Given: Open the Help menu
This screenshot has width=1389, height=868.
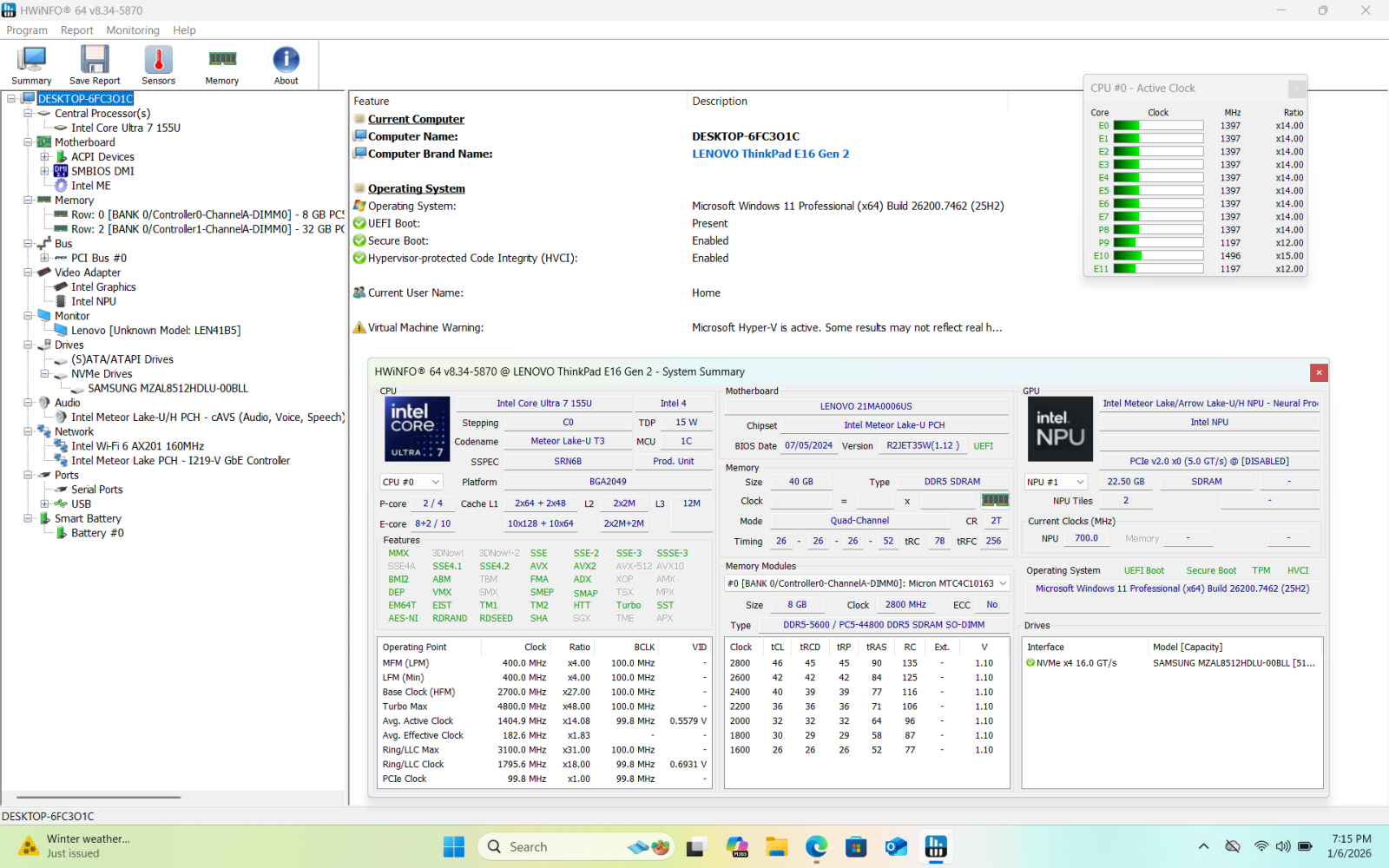Looking at the screenshot, I should tap(184, 30).
